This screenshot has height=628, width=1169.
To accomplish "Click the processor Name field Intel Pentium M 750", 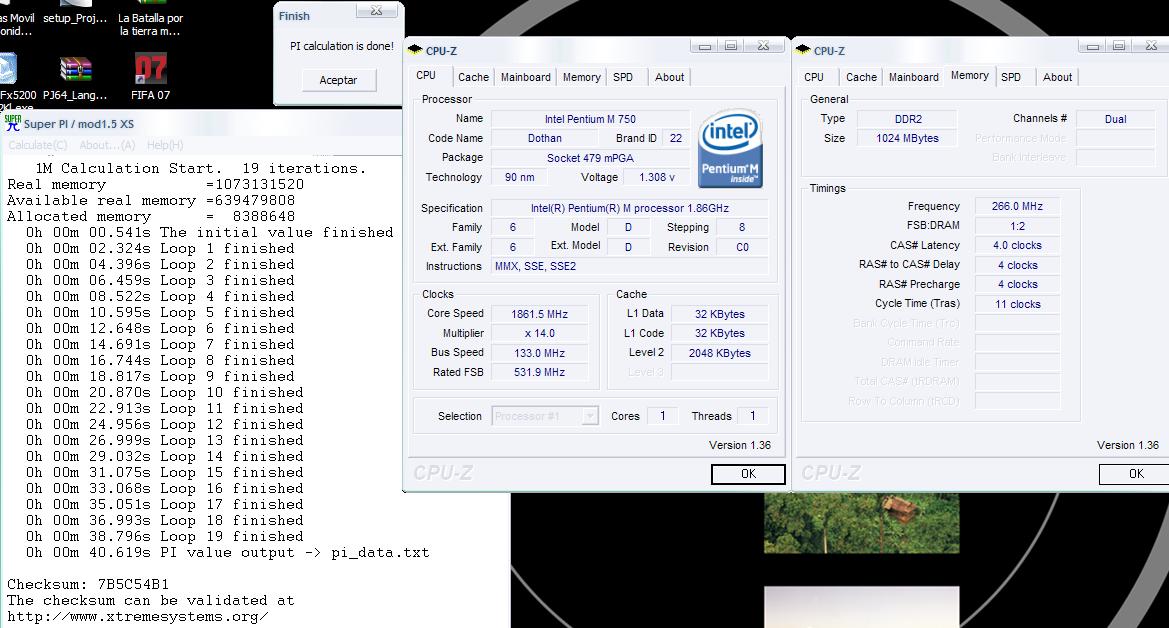I will click(x=590, y=119).
